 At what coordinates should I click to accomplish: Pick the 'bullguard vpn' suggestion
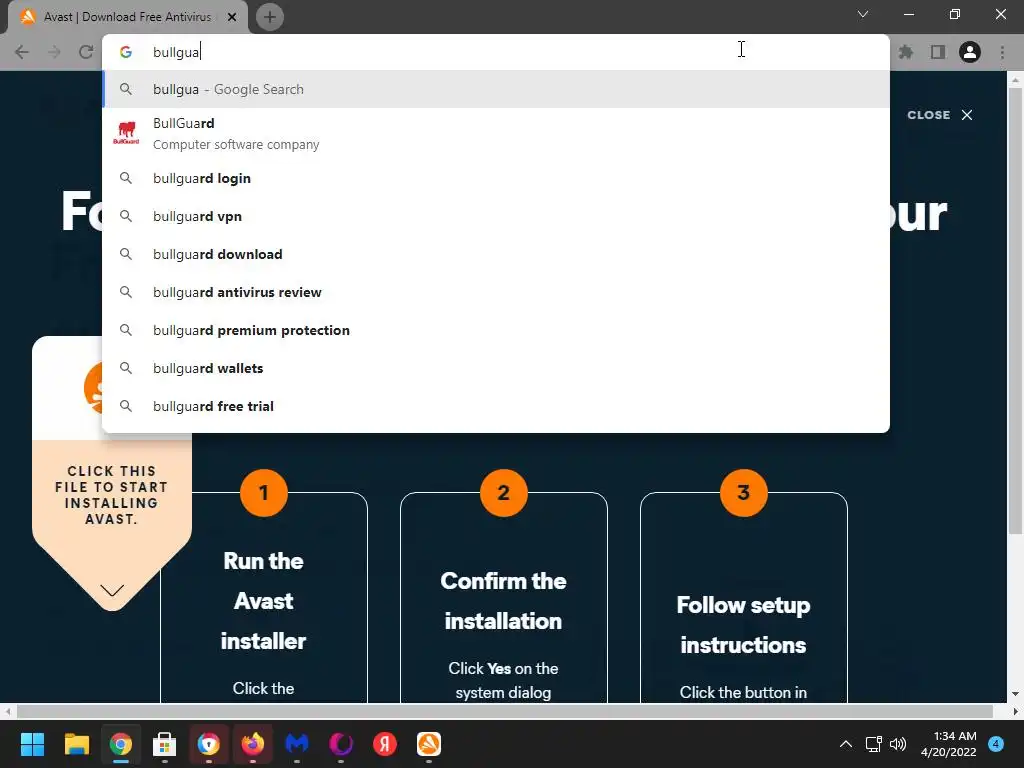tap(496, 216)
